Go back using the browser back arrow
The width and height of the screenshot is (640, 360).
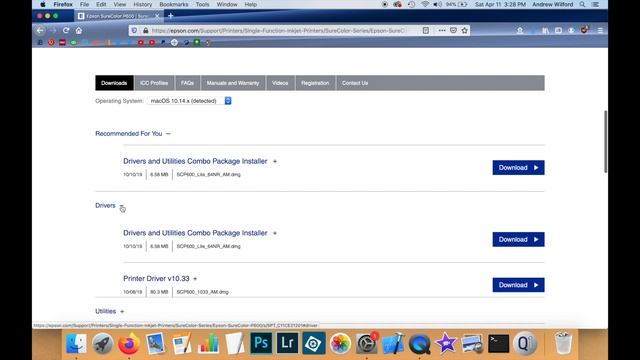pyautogui.click(x=40, y=30)
